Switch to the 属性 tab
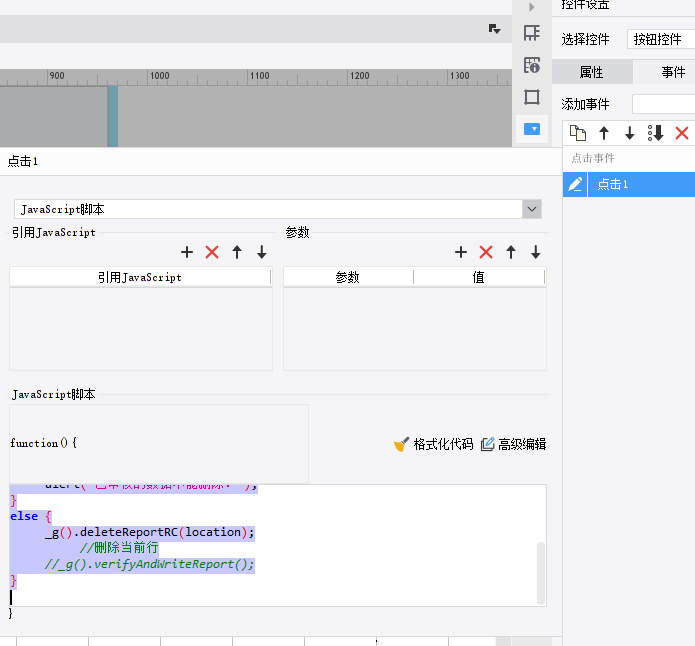The image size is (695, 646). 592,72
